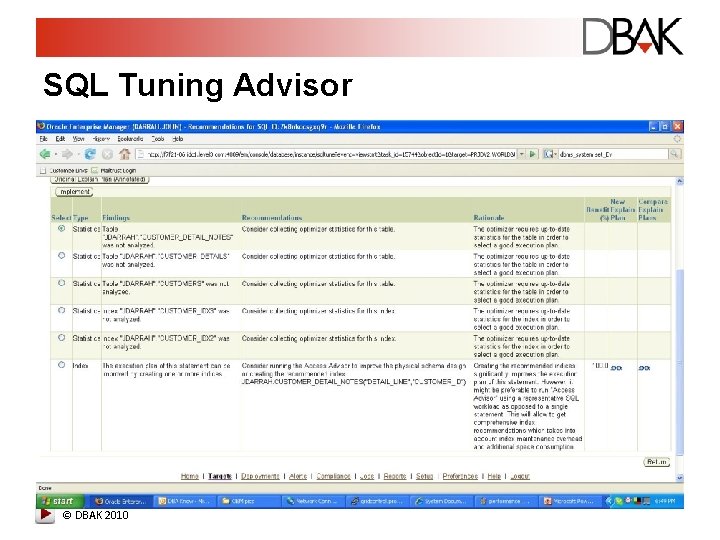Follow the footer Help link

pyautogui.click(x=494, y=476)
